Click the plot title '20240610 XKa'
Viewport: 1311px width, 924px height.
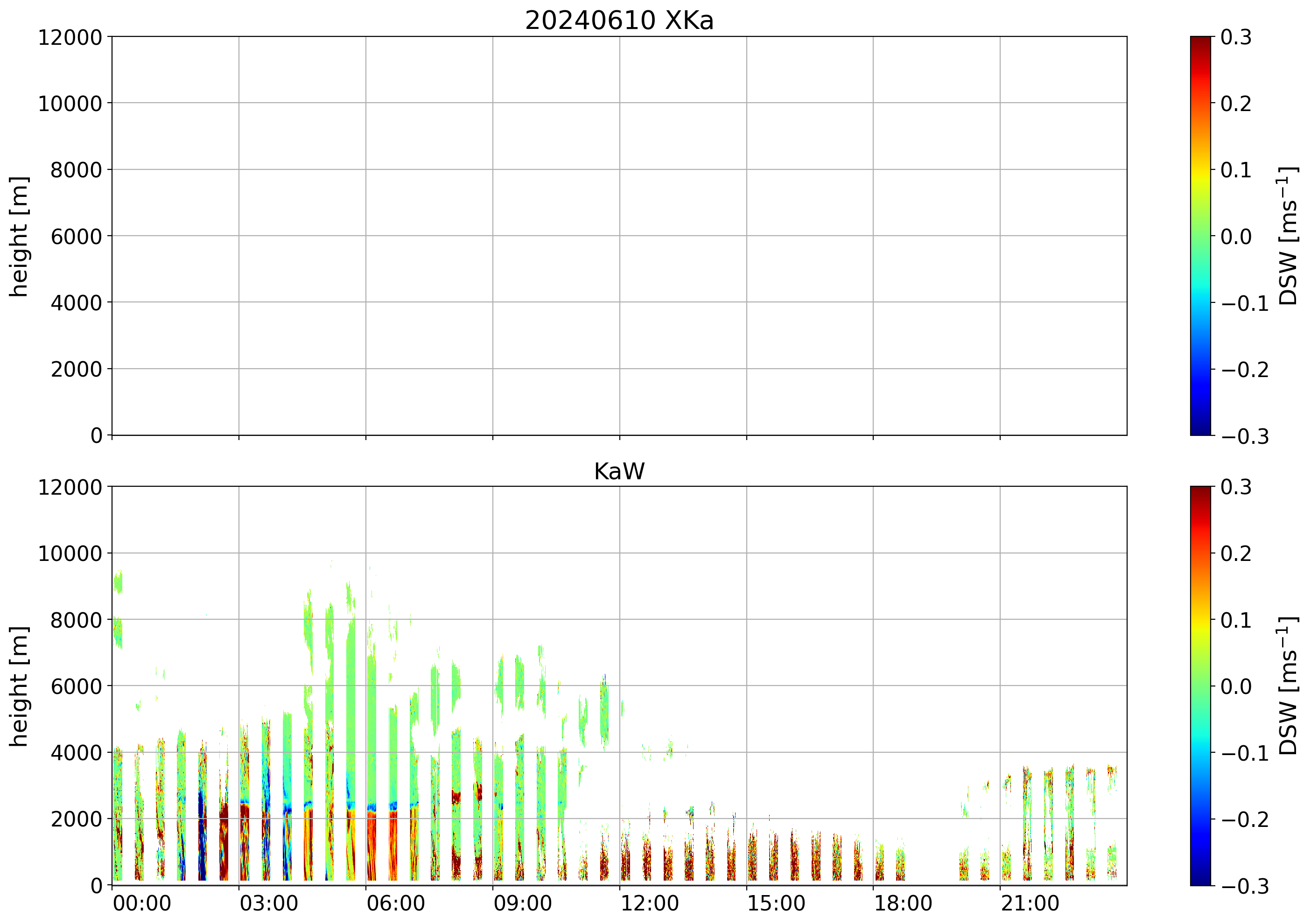pyautogui.click(x=619, y=21)
